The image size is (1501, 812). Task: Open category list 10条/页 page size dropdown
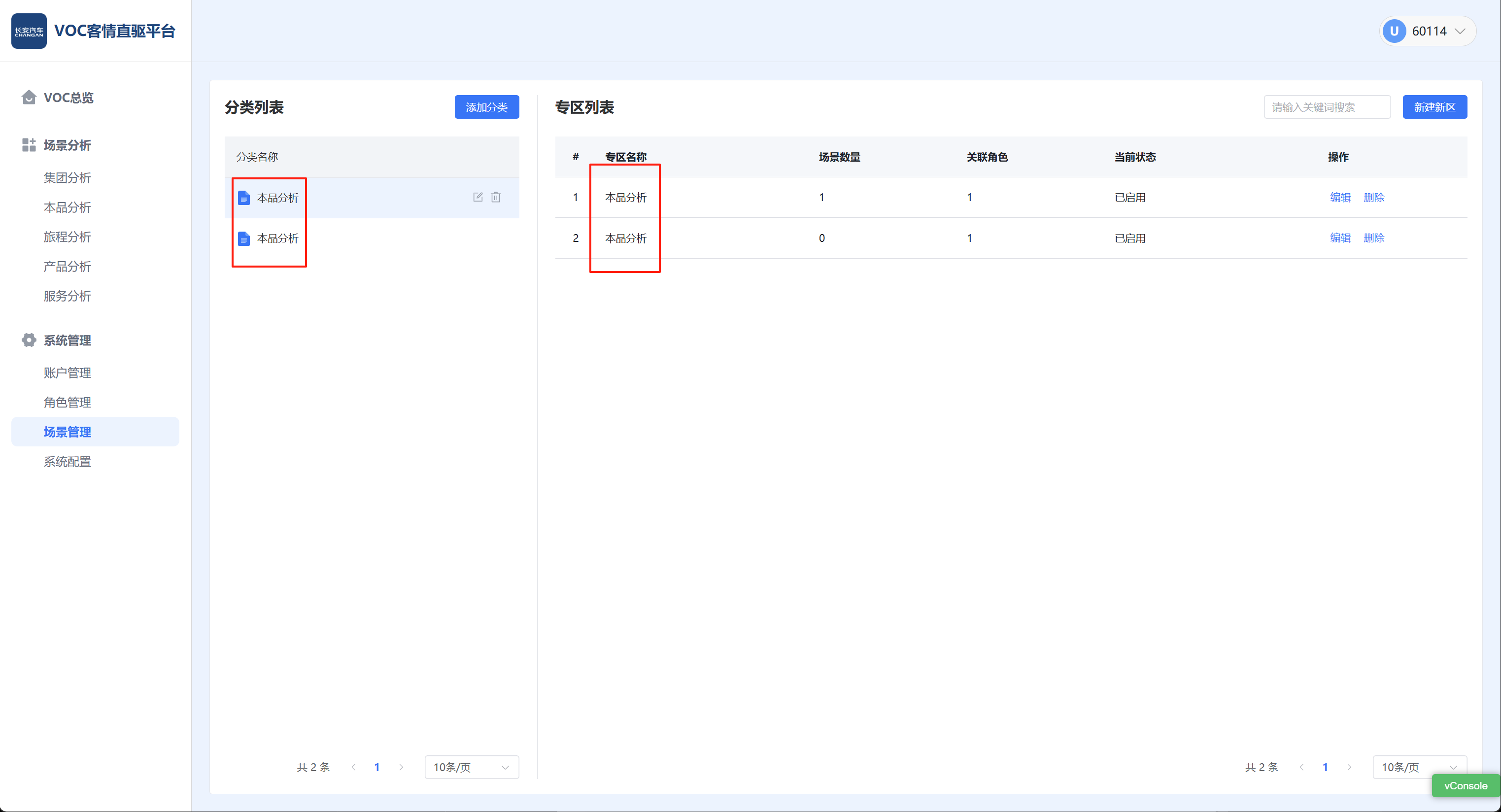(472, 767)
